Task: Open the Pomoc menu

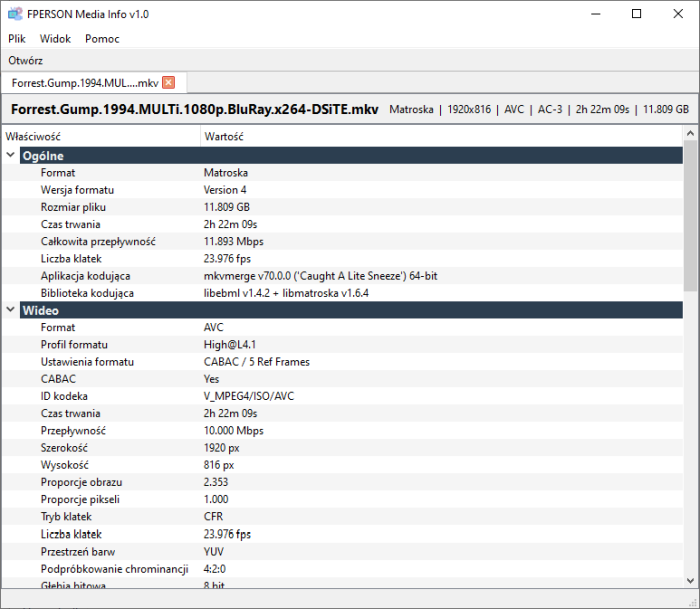Action: 102,39
